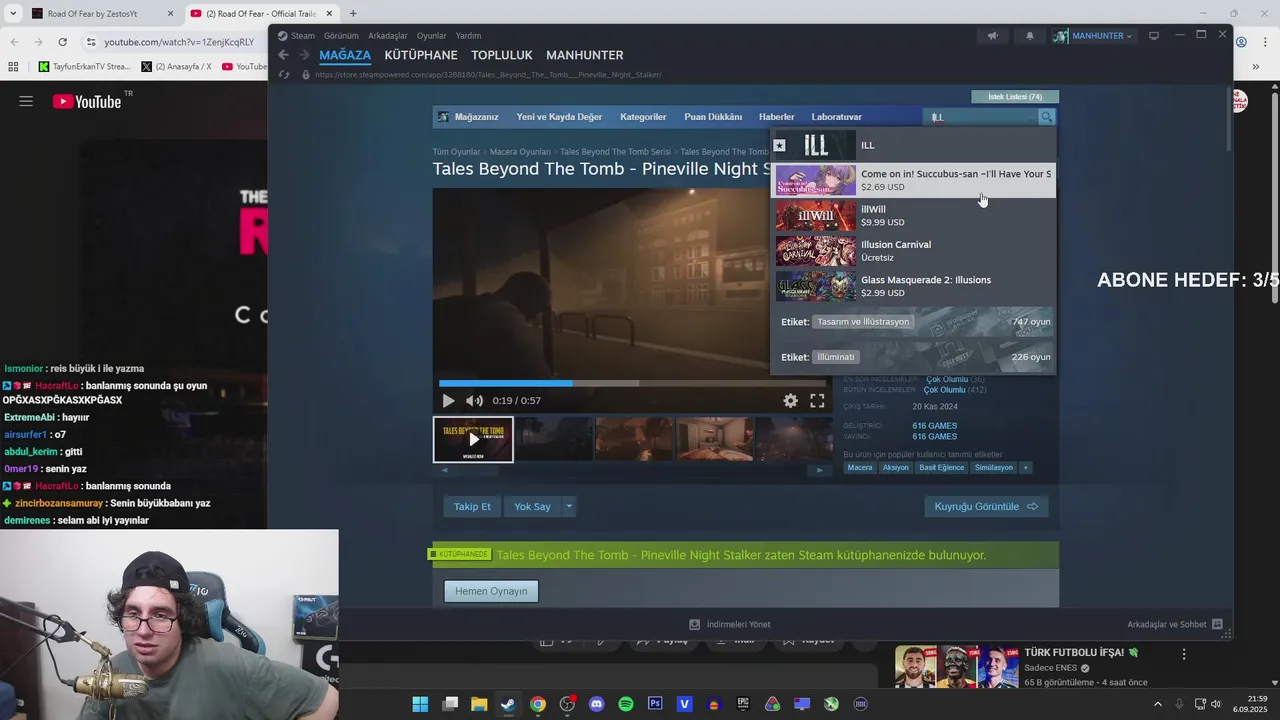Click 616 GAMES developer link
Image resolution: width=1280 pixels, height=720 pixels.
(935, 426)
